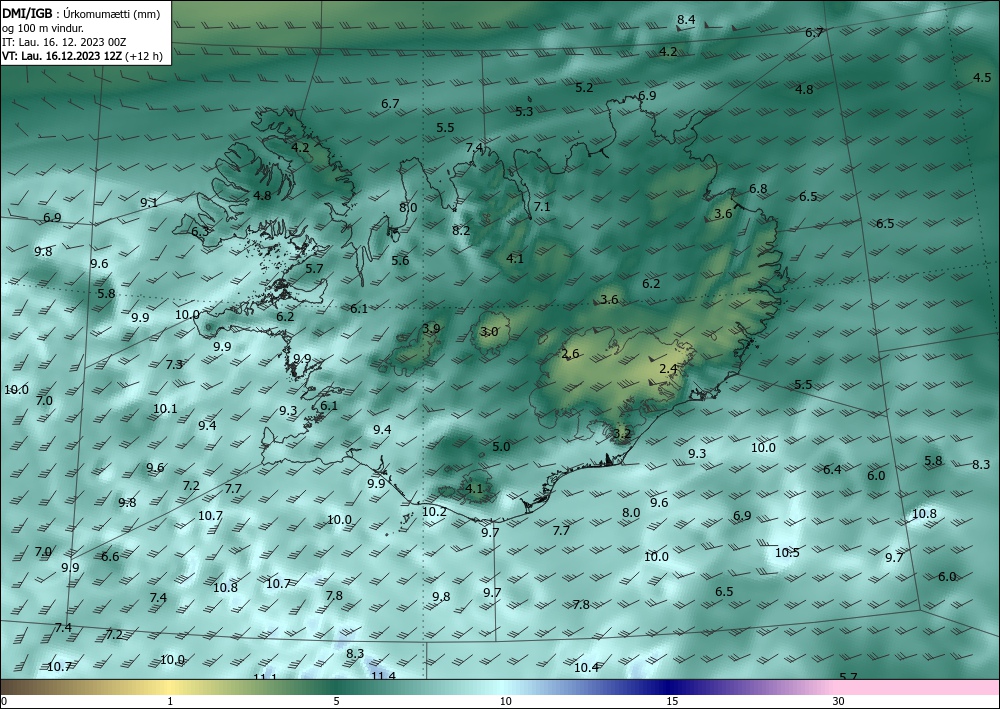This screenshot has height=709, width=1000.
Task: Click the title text "DMI/IGB : Úrkomumætti (mm)"
Action: tap(81, 13)
